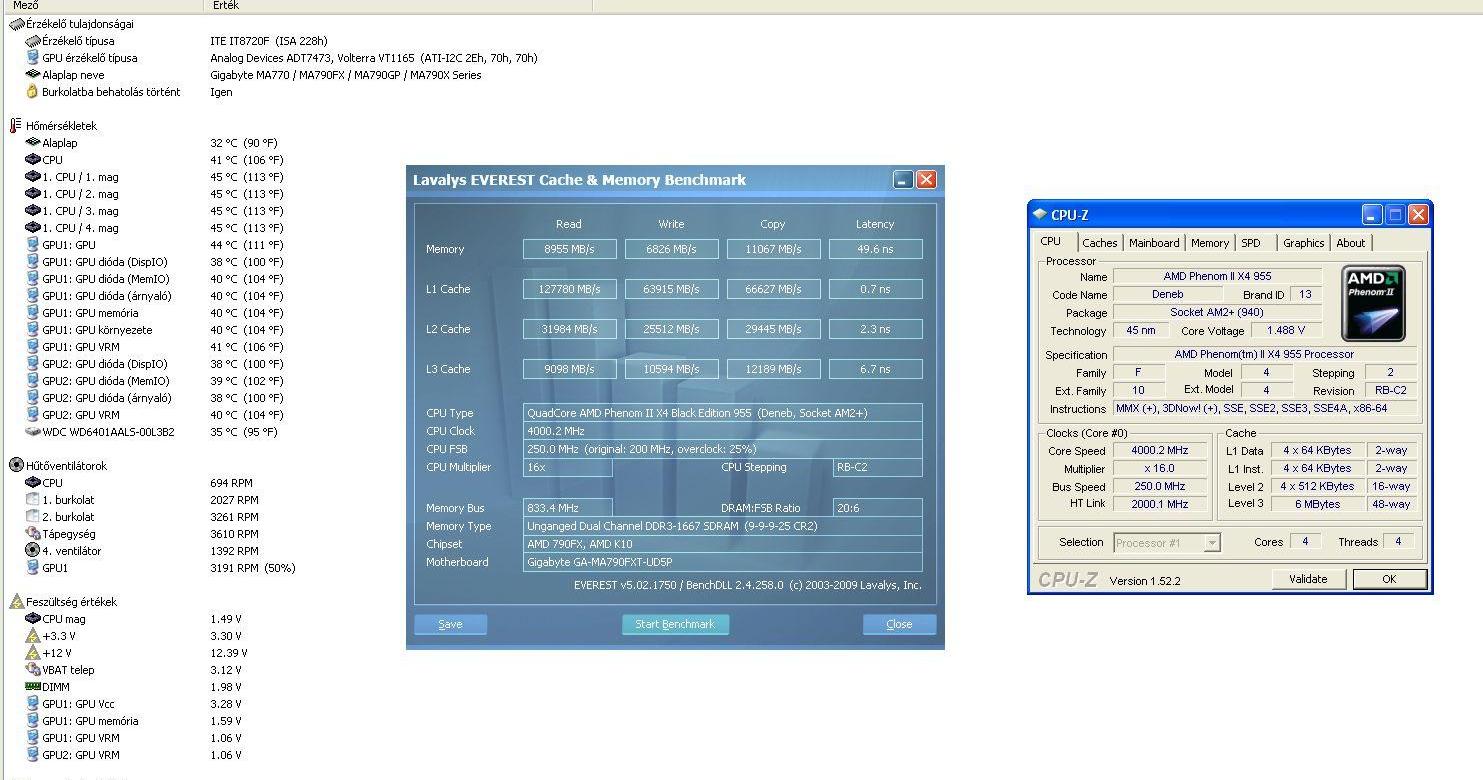Click the CPU mag voltage icon
1483x780 pixels.
[x=33, y=619]
